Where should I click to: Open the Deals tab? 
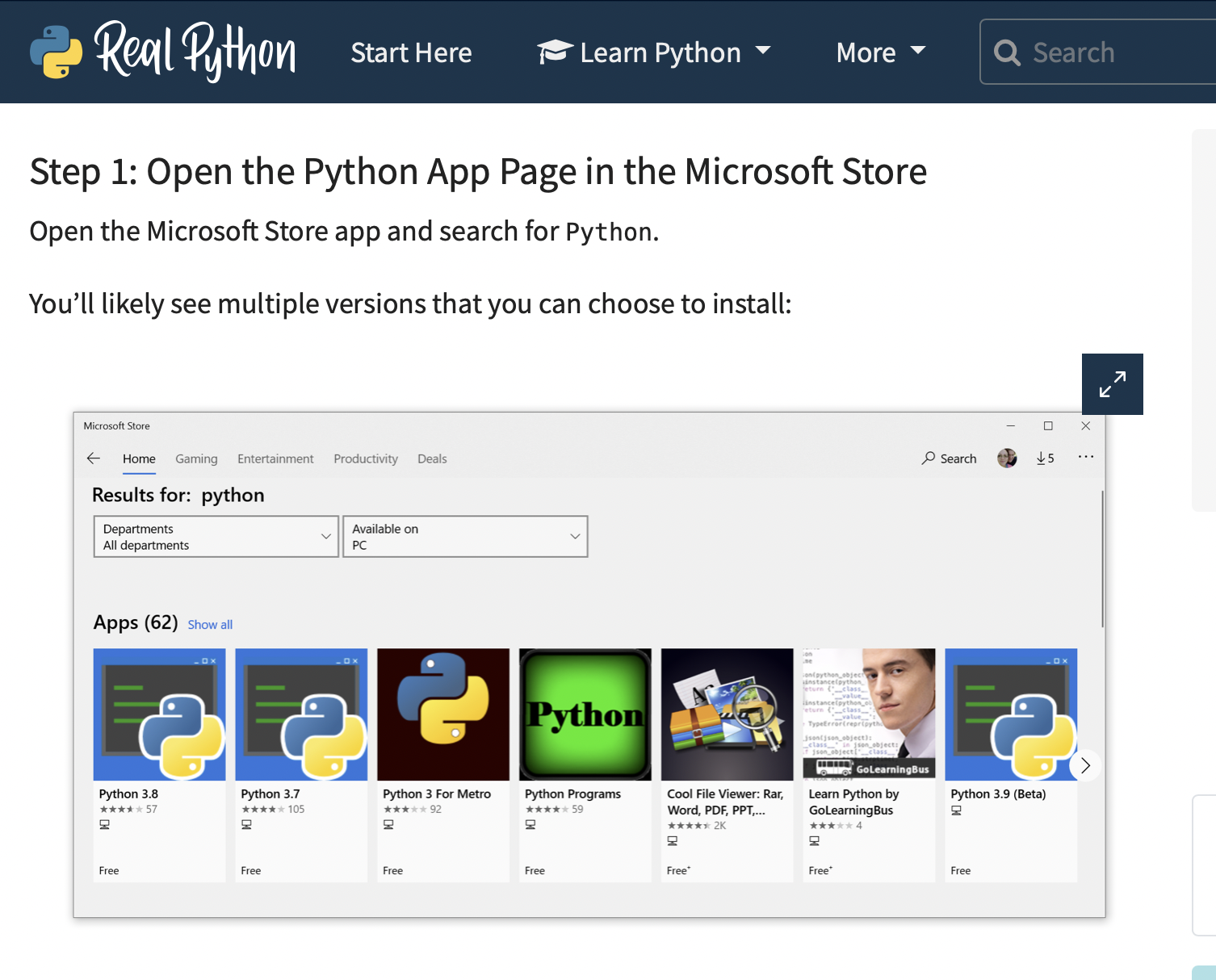pyautogui.click(x=432, y=459)
